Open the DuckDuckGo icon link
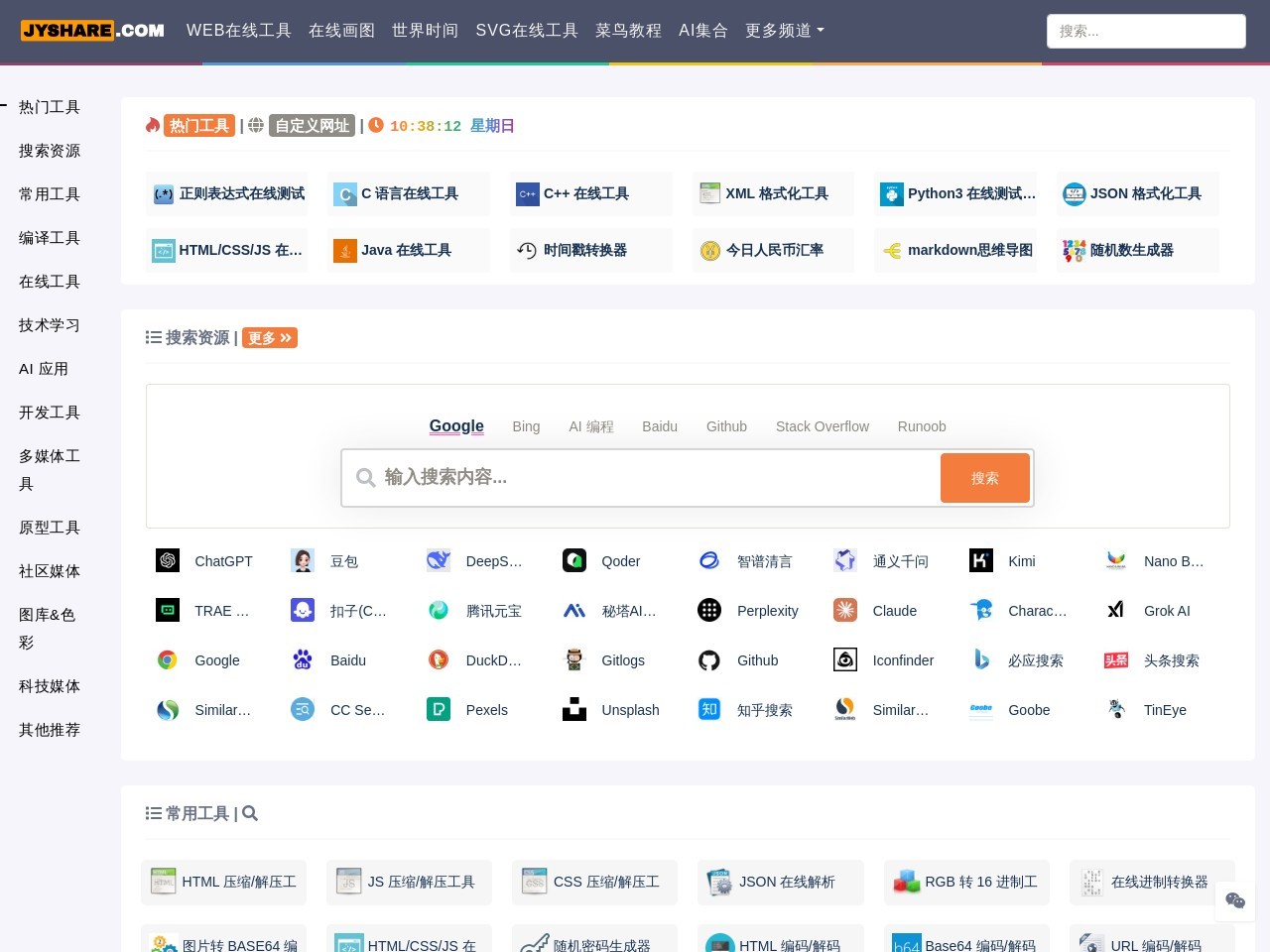1270x952 pixels. pos(439,660)
